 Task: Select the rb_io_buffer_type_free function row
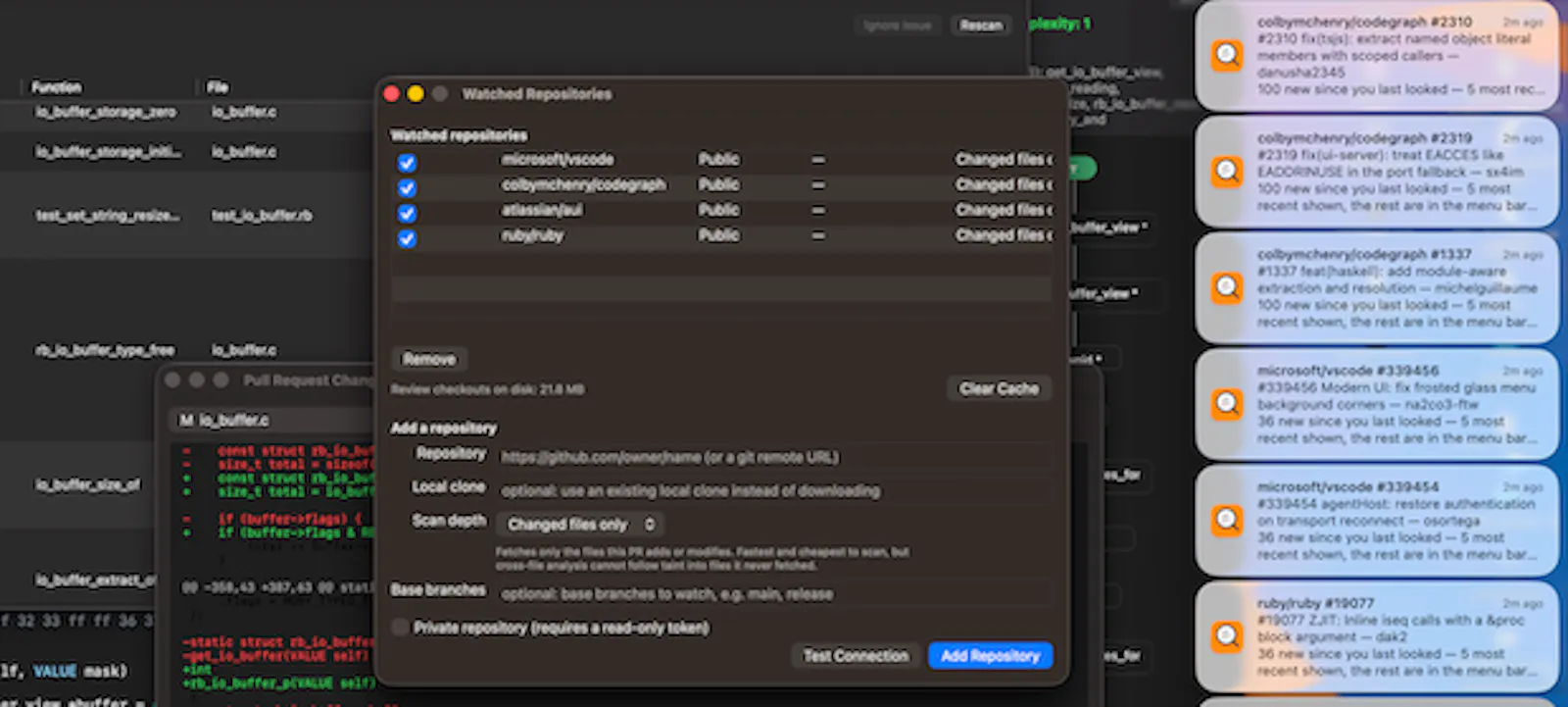186,350
